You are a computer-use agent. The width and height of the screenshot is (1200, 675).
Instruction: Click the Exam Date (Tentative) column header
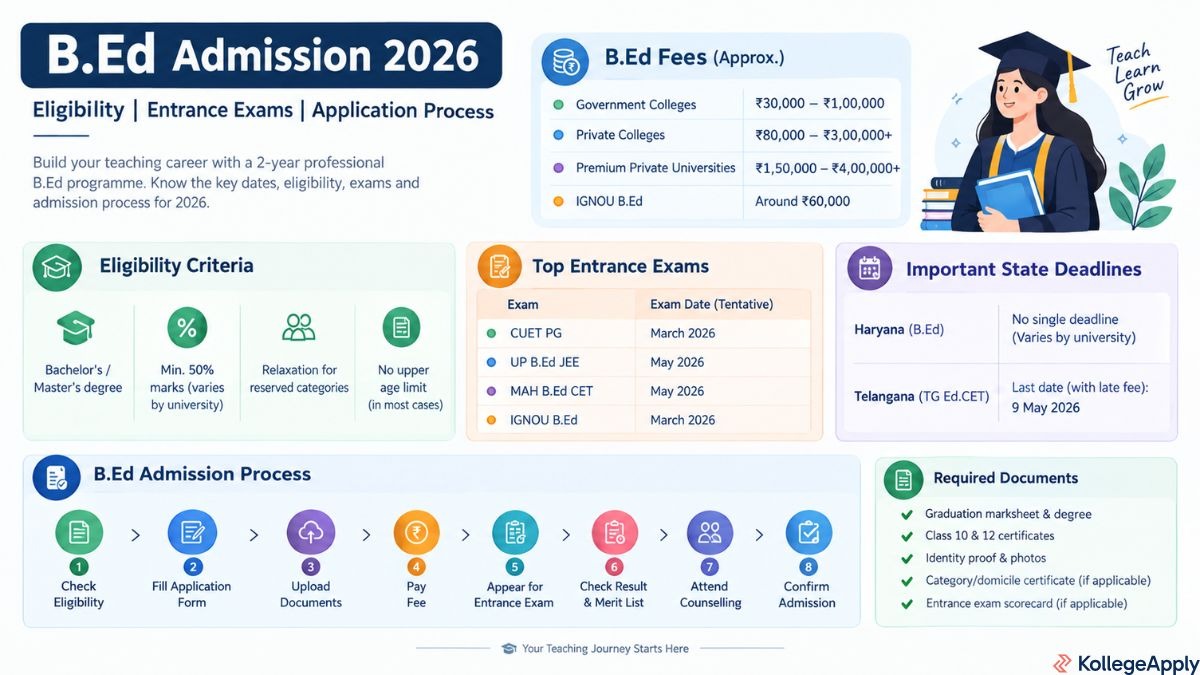[711, 304]
